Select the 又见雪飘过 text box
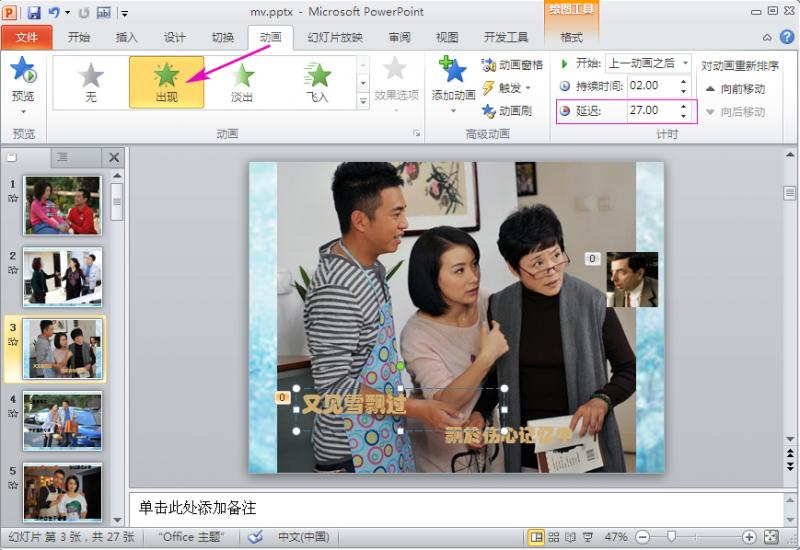 coord(353,405)
